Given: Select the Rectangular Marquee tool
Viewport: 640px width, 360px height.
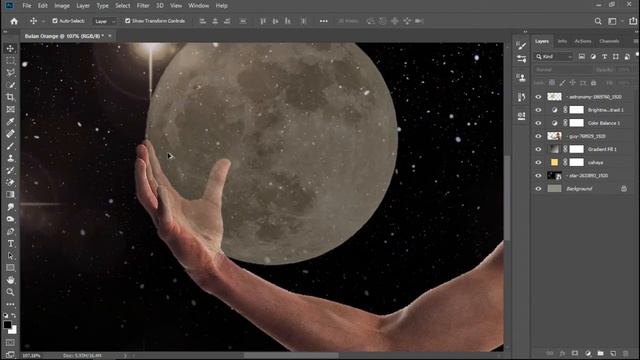Looking at the screenshot, I should tap(10, 60).
